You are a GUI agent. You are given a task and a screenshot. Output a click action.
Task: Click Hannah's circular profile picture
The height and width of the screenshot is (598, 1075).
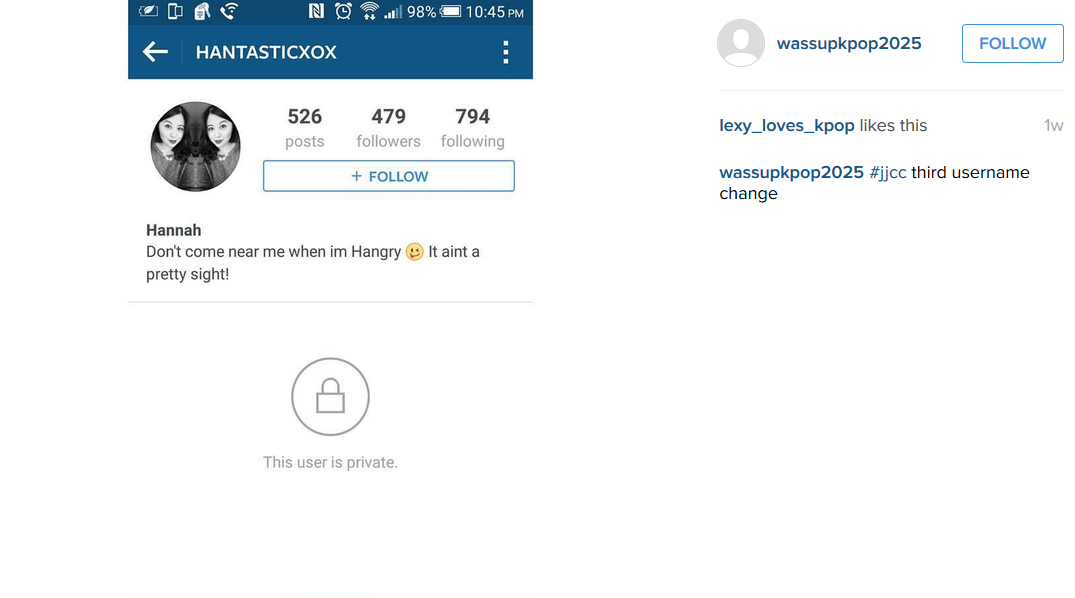pyautogui.click(x=195, y=146)
